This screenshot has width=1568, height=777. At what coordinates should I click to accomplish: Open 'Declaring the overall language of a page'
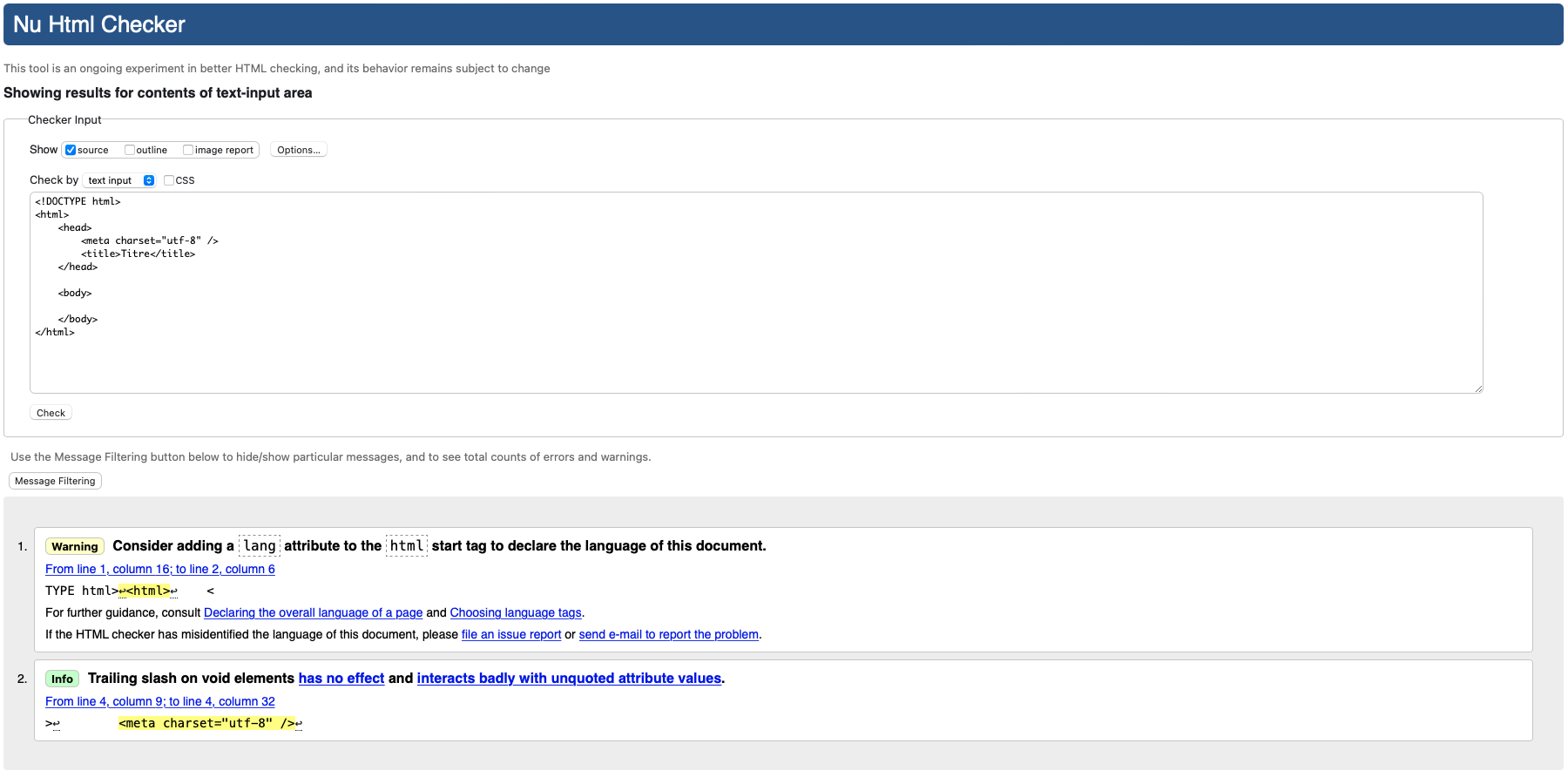313,612
